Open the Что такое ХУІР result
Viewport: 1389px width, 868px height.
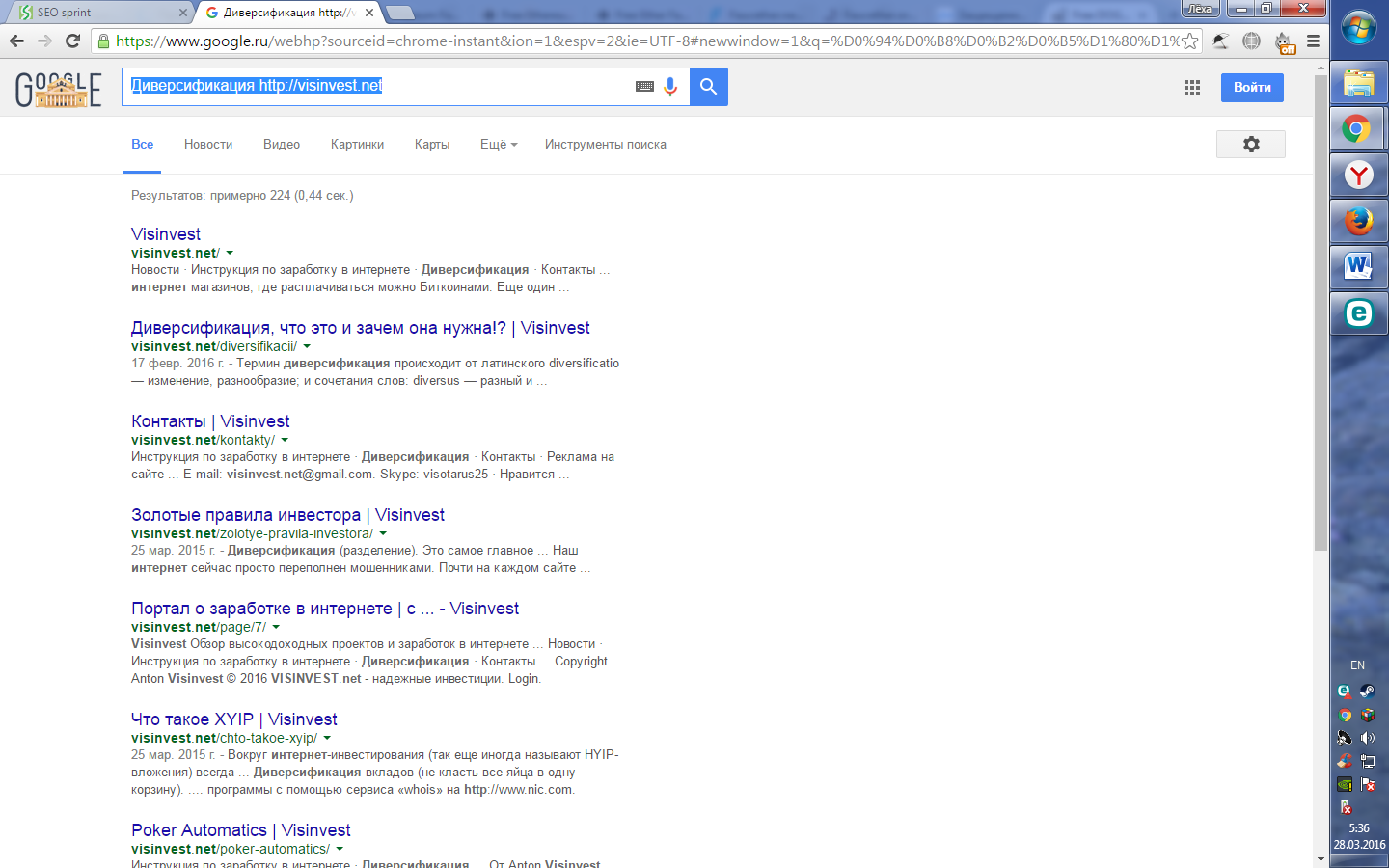point(234,719)
